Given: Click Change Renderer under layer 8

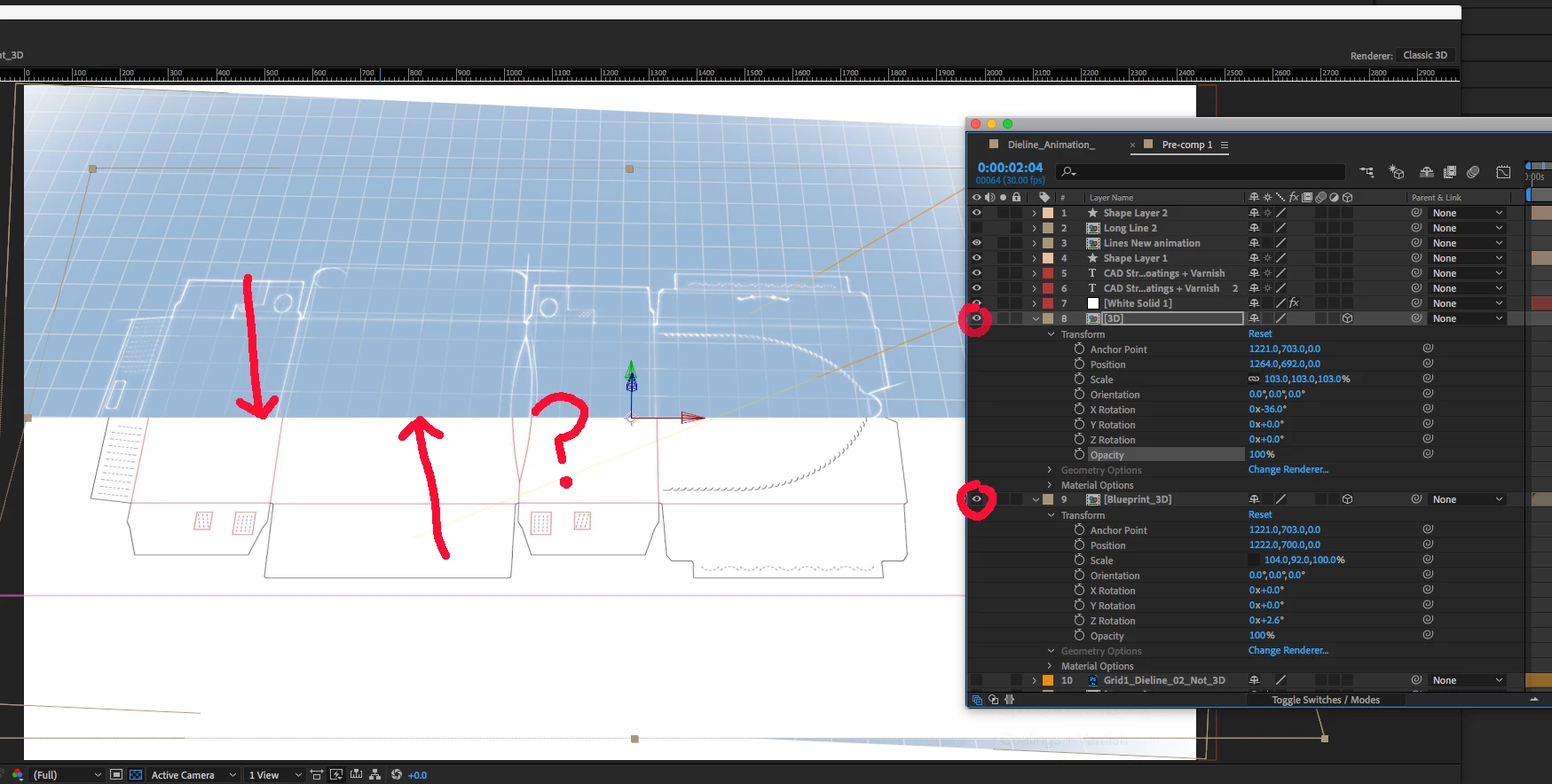Looking at the screenshot, I should pos(1288,469).
